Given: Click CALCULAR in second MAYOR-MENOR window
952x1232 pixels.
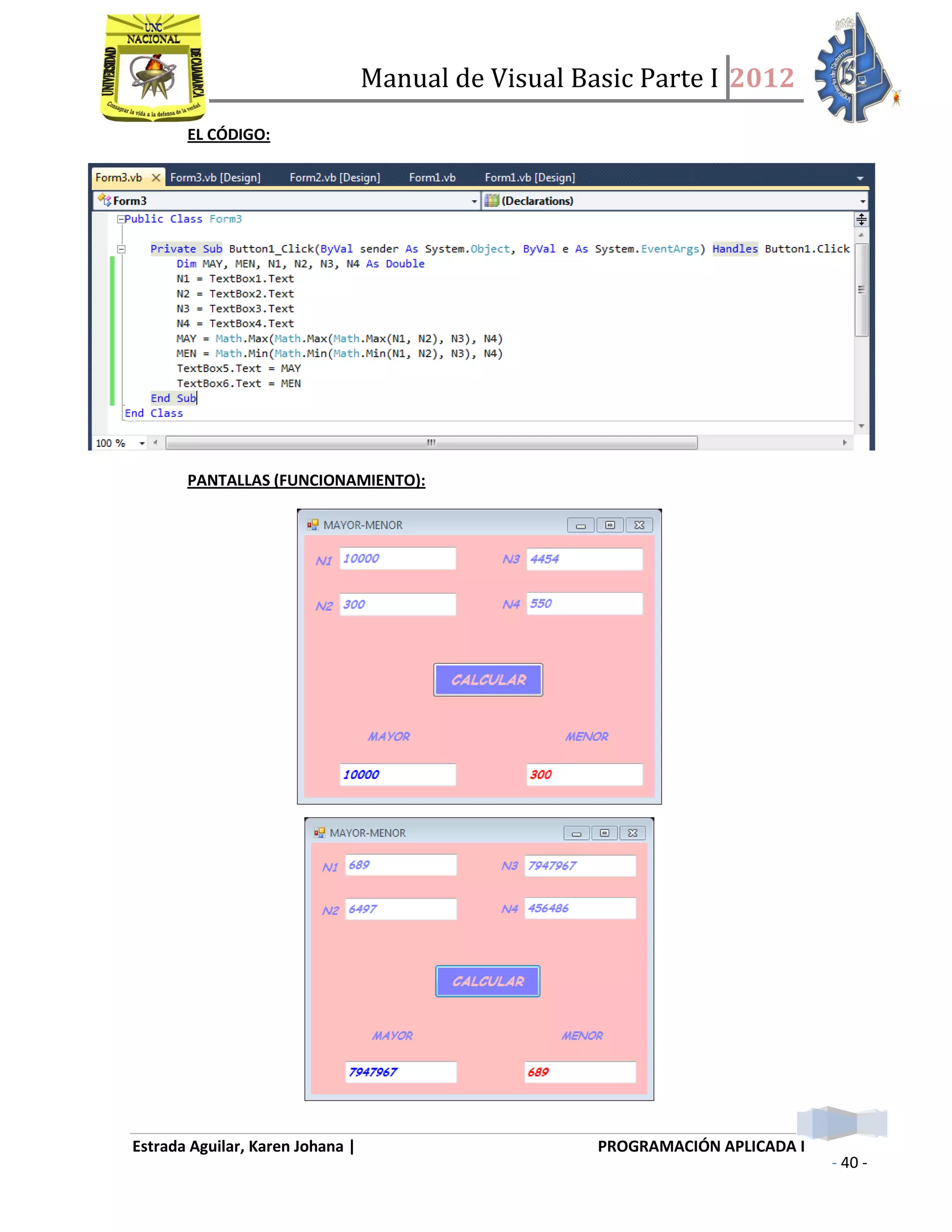Looking at the screenshot, I should 488,981.
